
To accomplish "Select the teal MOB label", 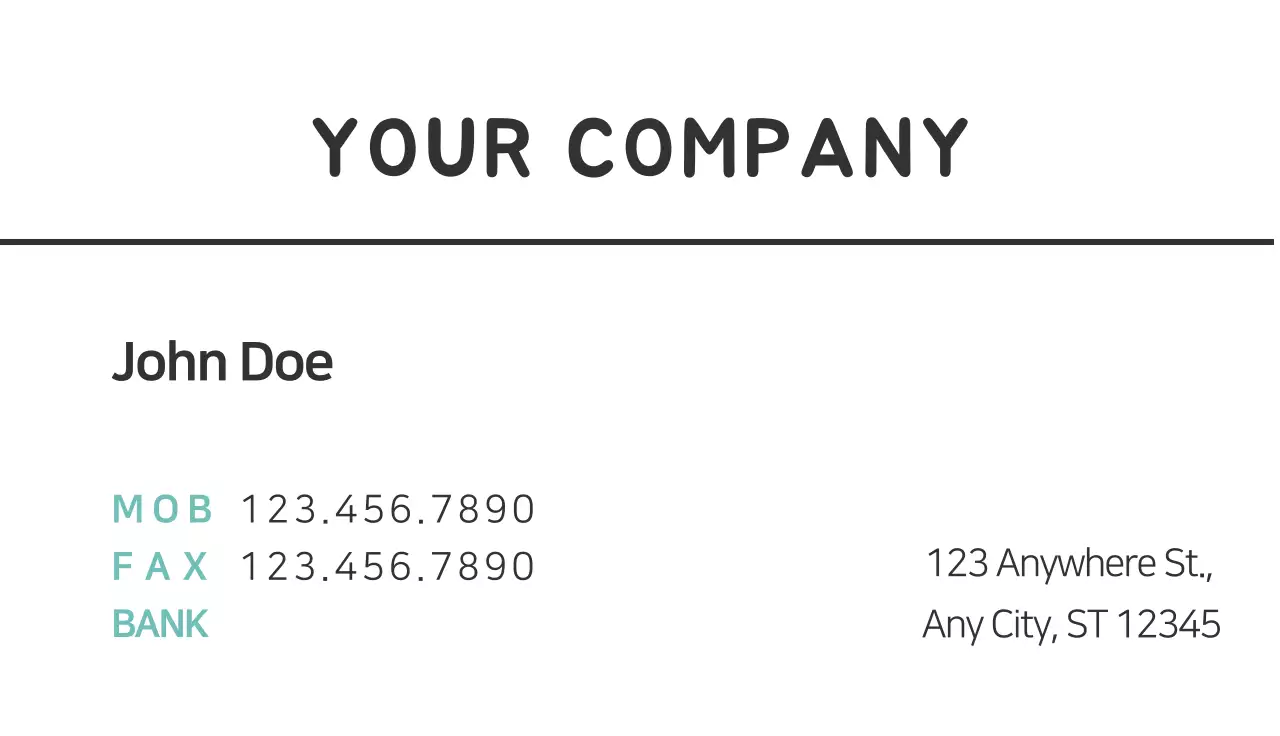I will coord(162,510).
